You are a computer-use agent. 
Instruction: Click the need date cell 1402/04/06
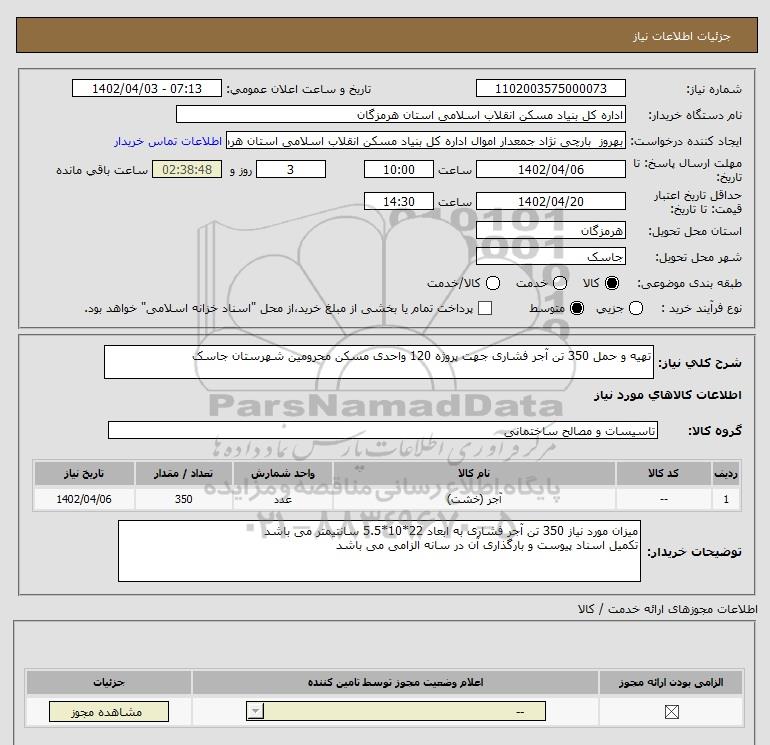click(x=84, y=499)
